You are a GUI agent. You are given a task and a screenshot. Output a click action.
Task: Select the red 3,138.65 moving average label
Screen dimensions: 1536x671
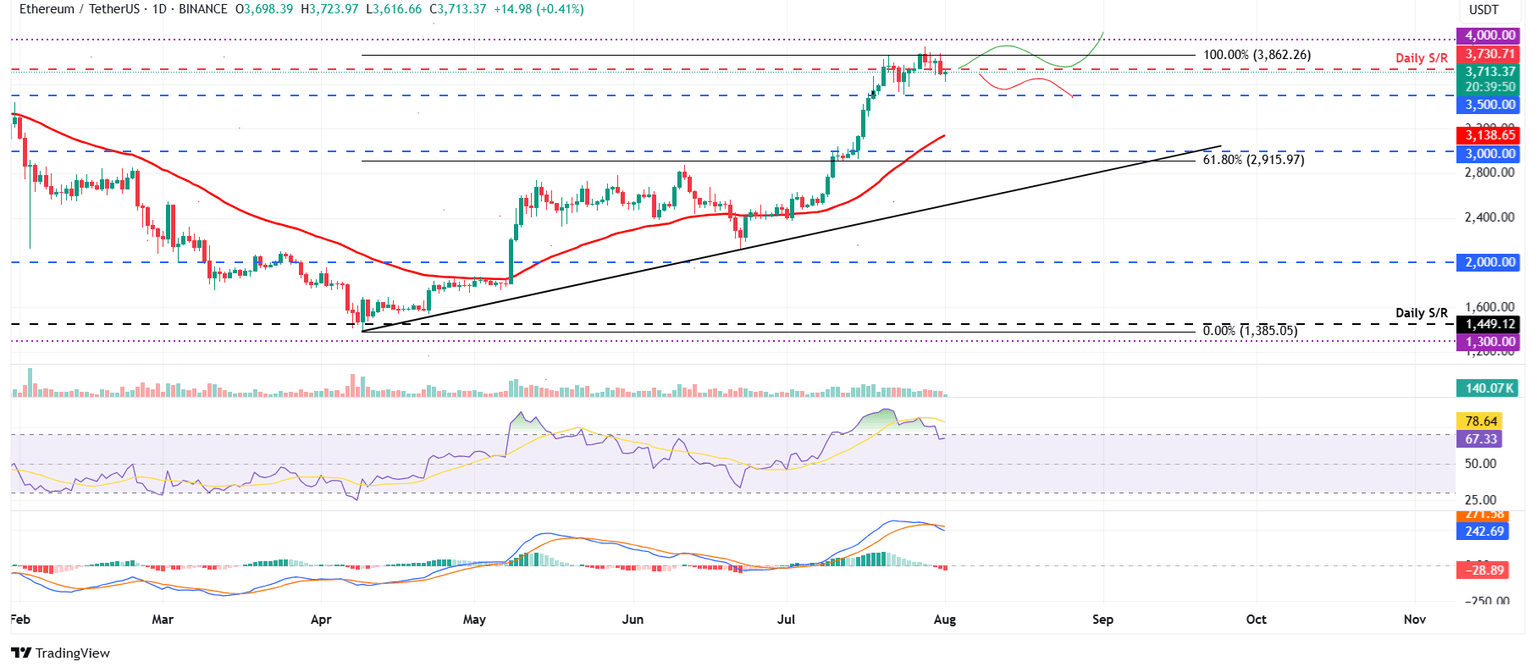click(1489, 135)
